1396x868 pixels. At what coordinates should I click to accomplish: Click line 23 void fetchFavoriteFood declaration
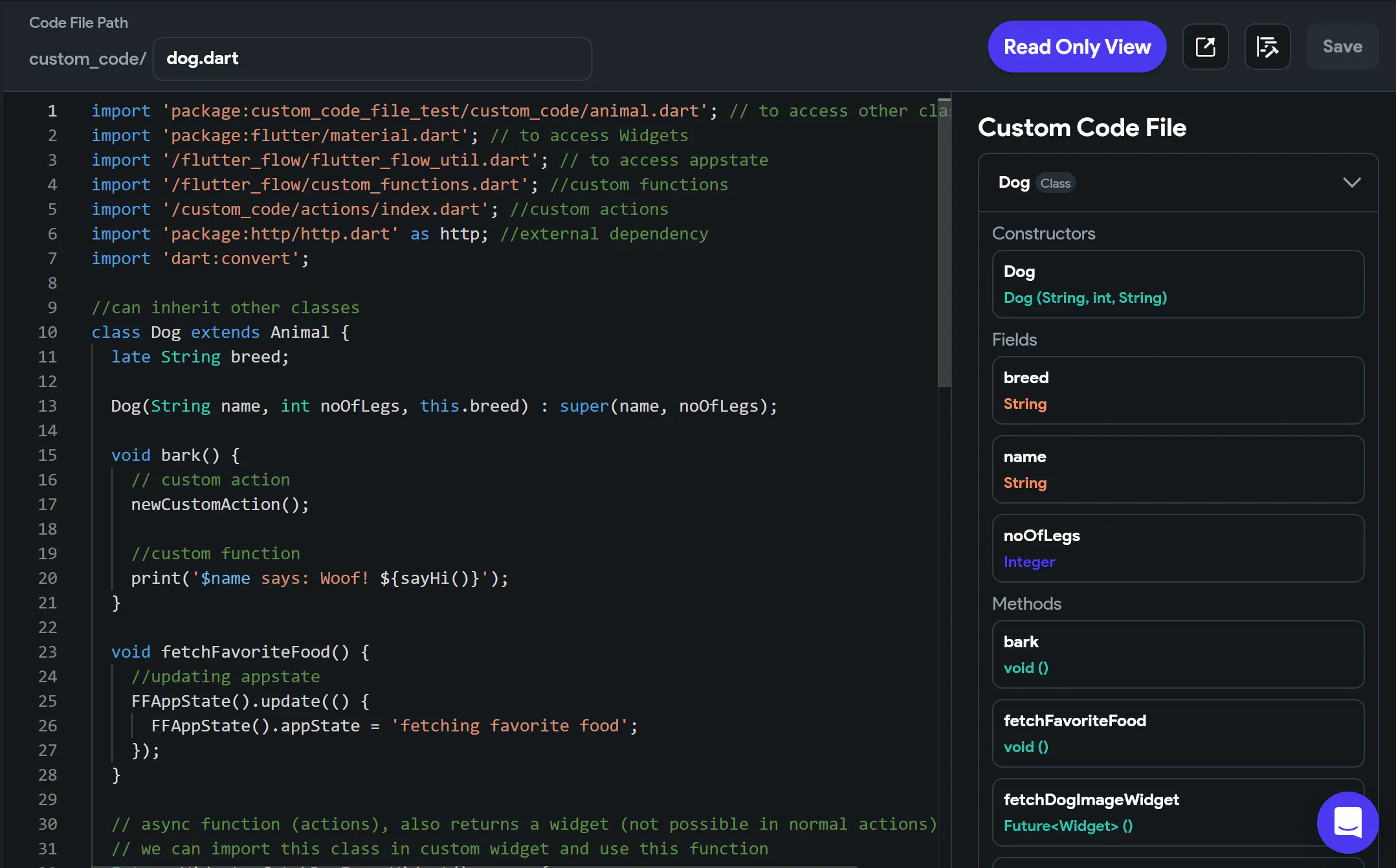(x=239, y=652)
